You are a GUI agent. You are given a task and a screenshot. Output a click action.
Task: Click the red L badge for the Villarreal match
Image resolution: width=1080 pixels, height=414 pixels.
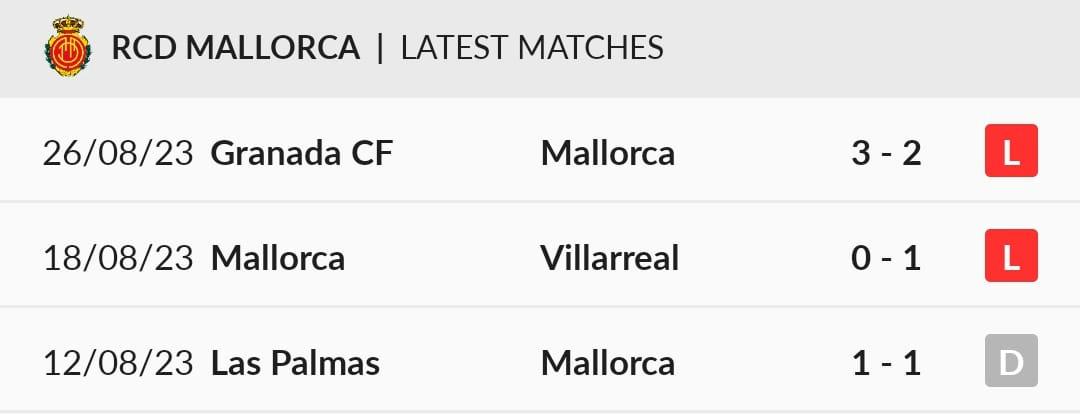point(1010,256)
